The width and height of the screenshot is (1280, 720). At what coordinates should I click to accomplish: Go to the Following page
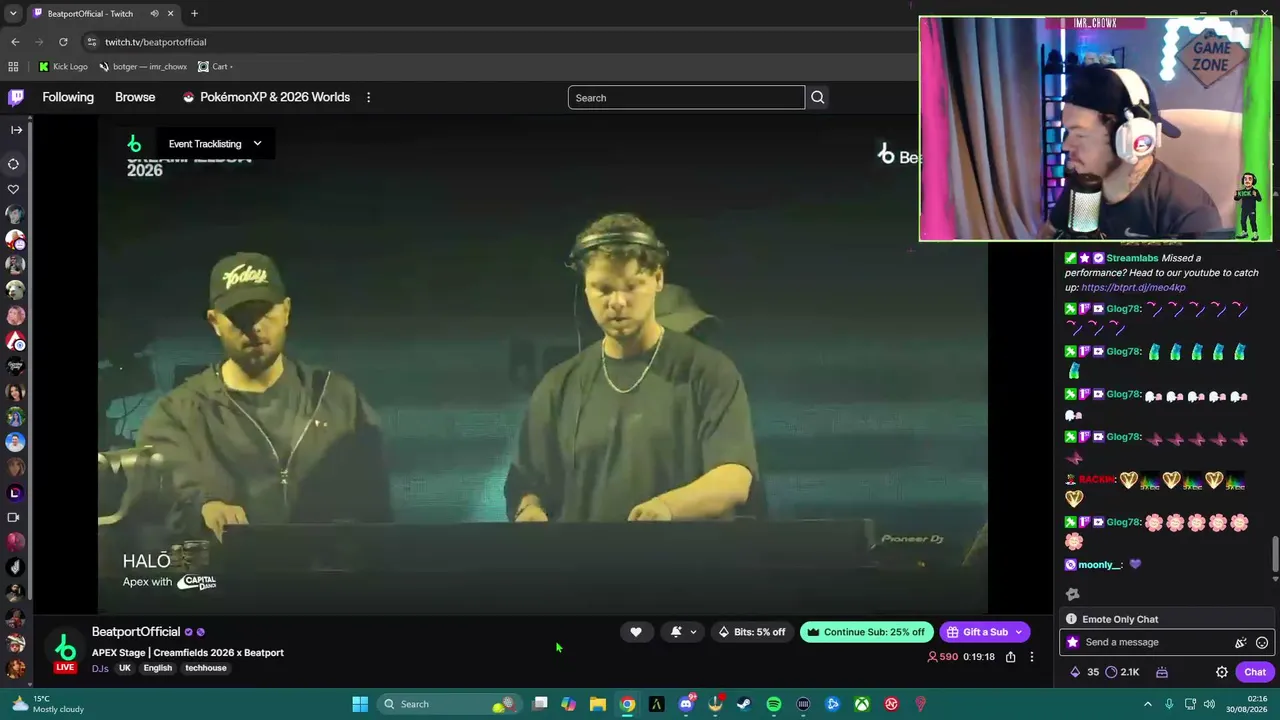tap(68, 97)
